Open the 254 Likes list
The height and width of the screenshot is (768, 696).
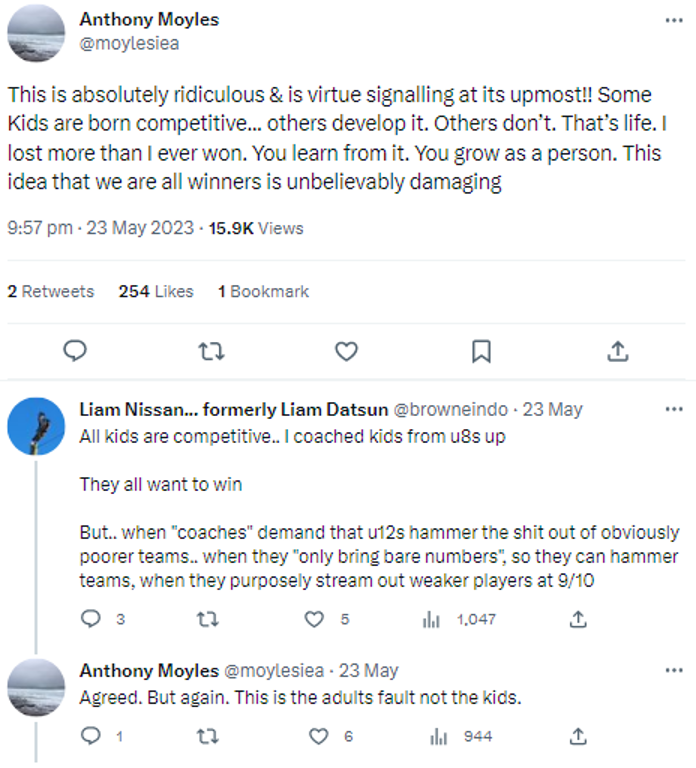coord(156,291)
